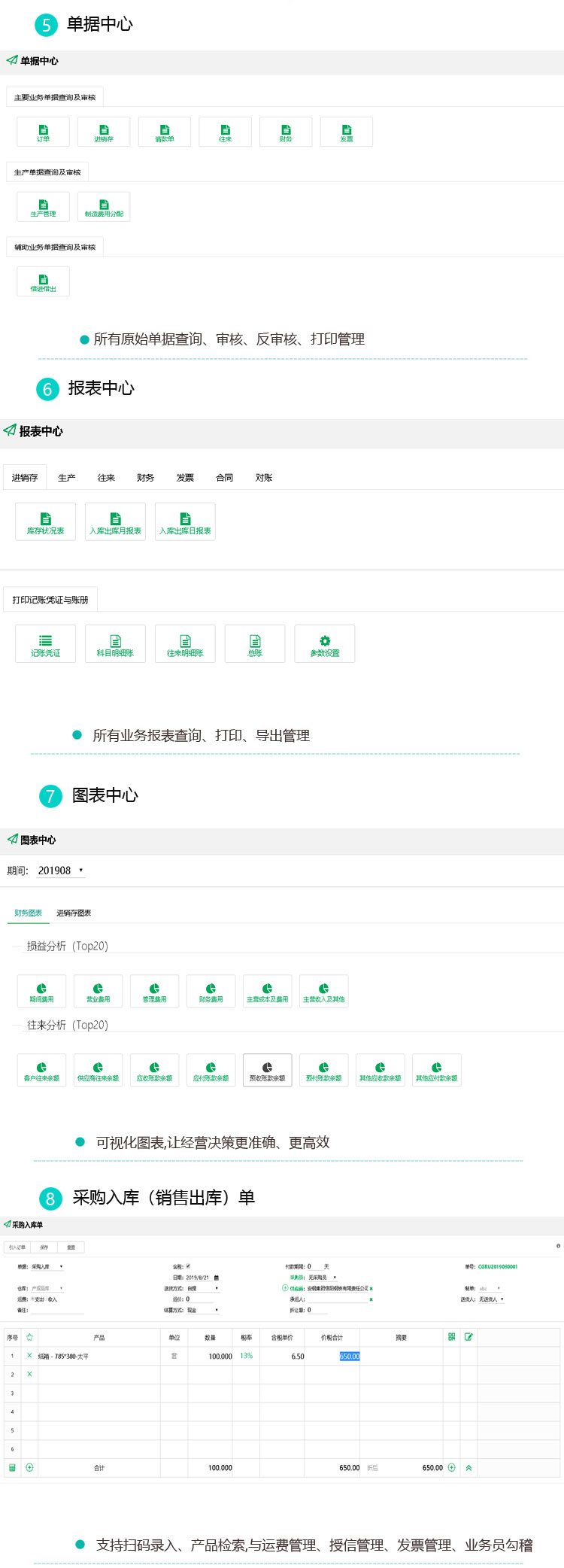
Task: Click the 重置 button
Action: [71, 1247]
